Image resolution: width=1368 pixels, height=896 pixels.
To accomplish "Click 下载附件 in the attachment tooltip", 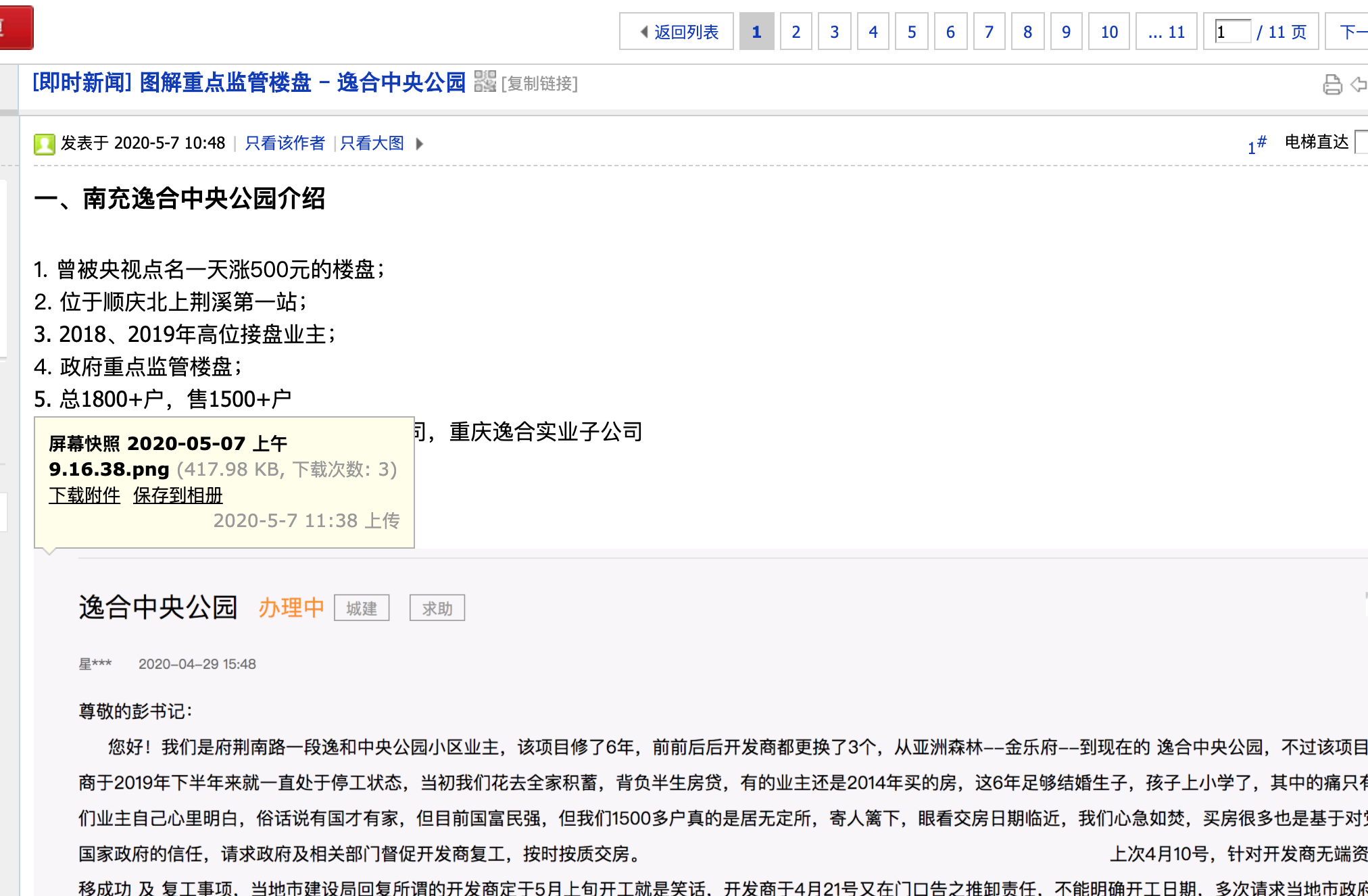I will (x=84, y=495).
